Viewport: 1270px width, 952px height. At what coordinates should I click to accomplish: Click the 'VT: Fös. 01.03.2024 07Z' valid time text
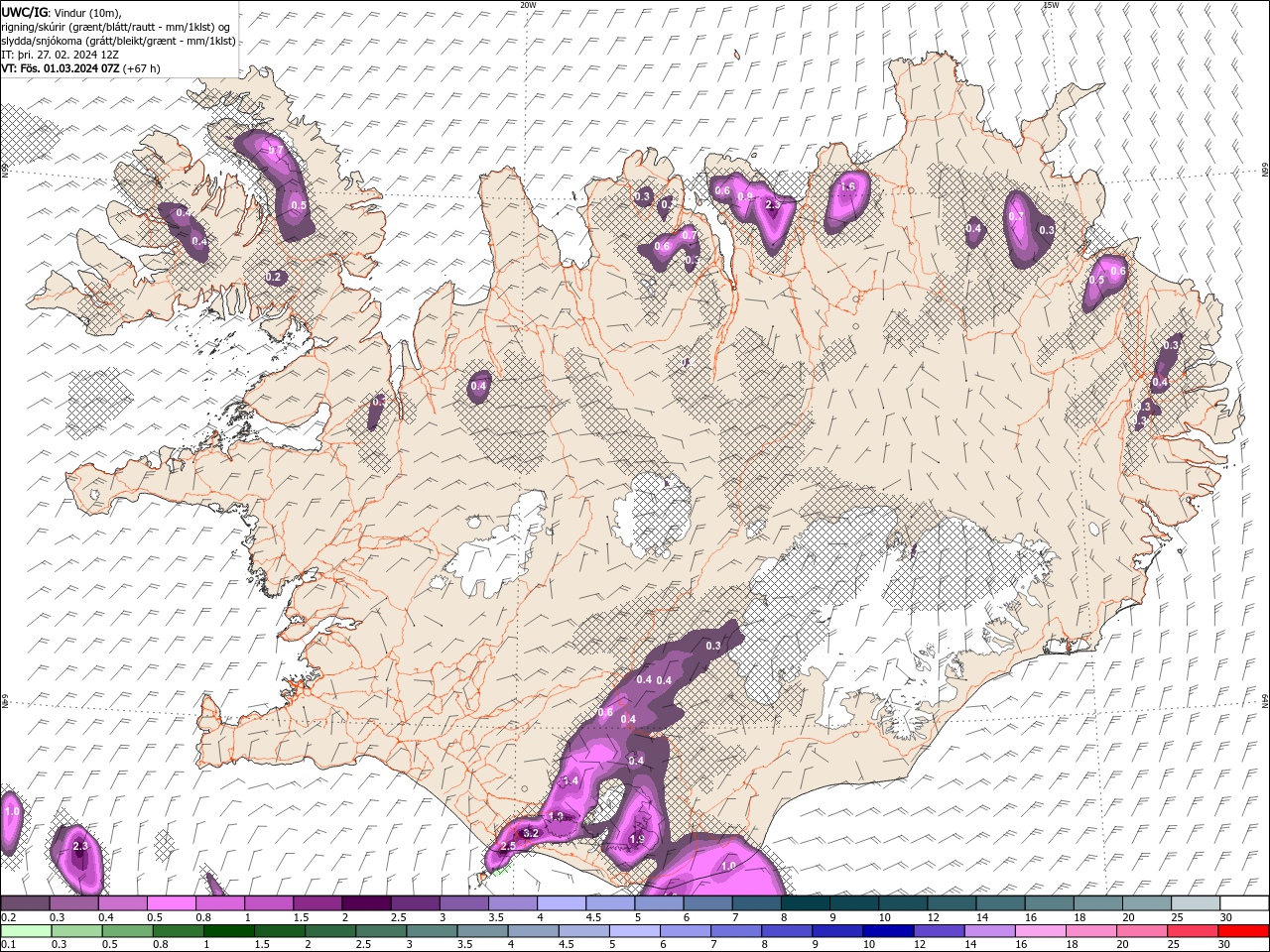click(x=61, y=68)
